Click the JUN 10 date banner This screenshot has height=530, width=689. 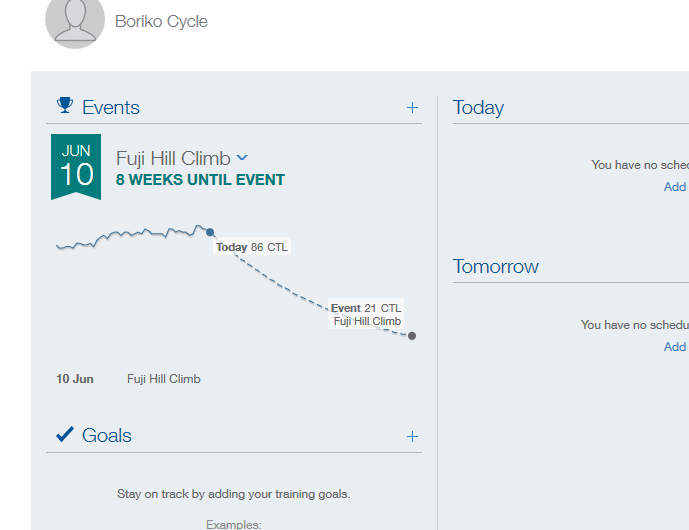[76, 167]
